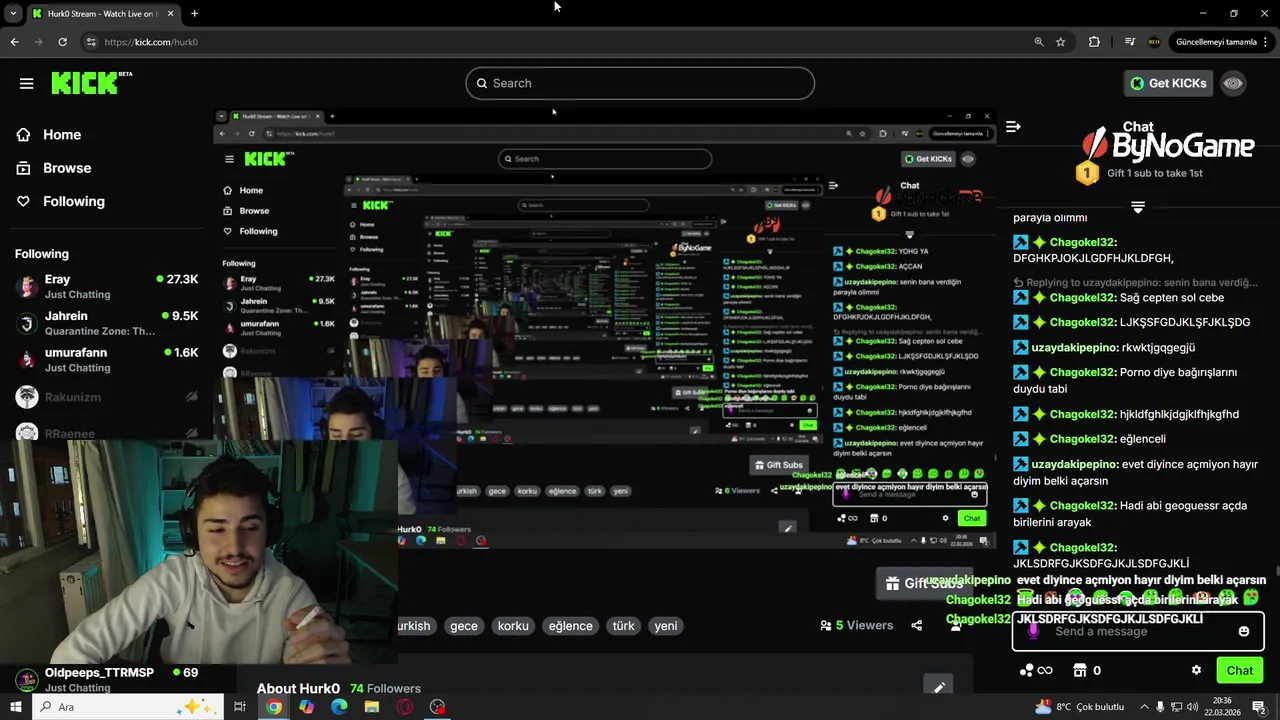Open the Windows notification center
1280x720 pixels.
click(1259, 707)
